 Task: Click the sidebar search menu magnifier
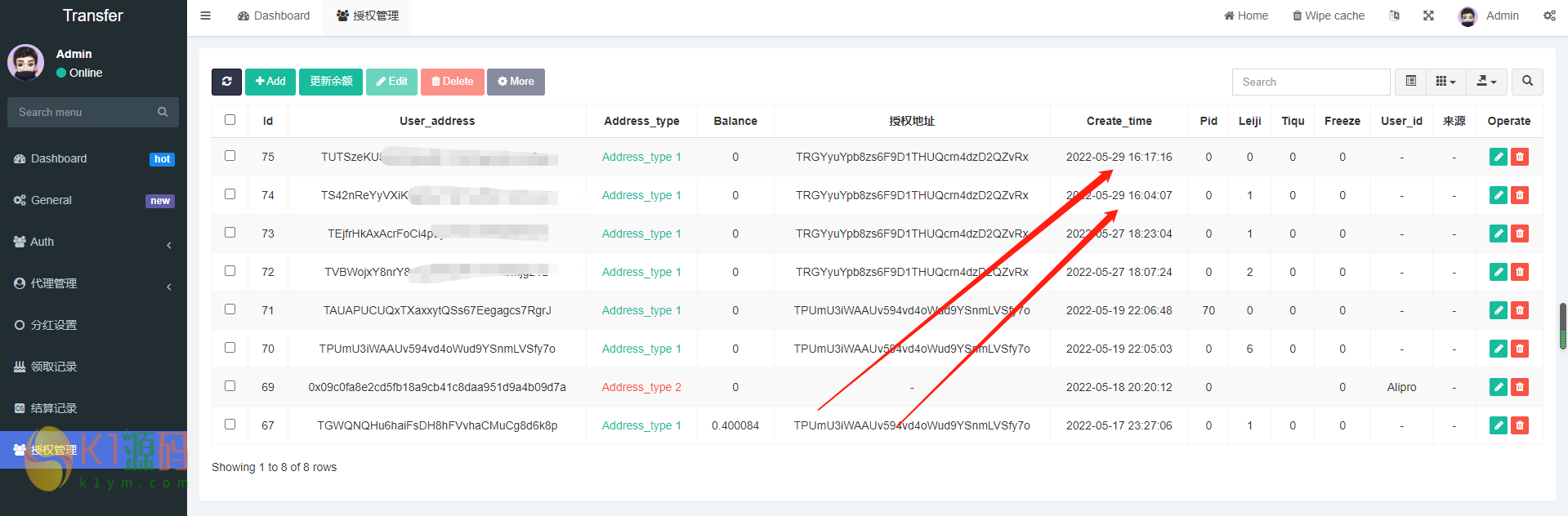click(x=163, y=112)
